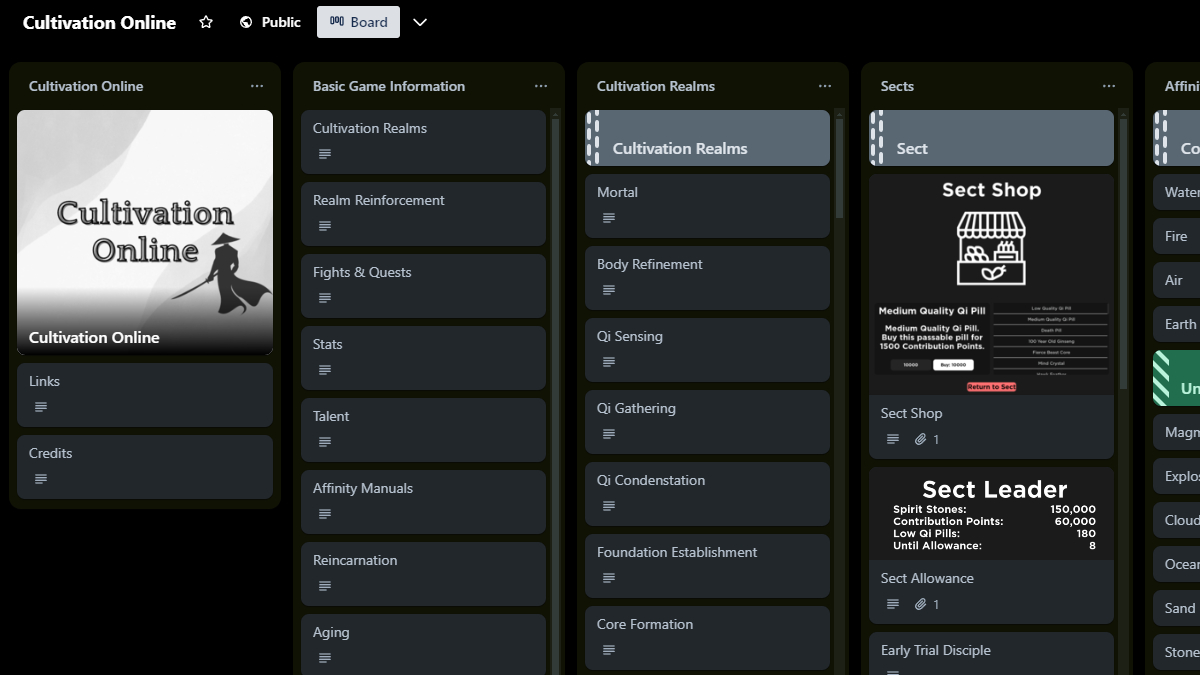Image resolution: width=1200 pixels, height=675 pixels.
Task: Click description icon on Qi Sensing card
Action: (609, 362)
